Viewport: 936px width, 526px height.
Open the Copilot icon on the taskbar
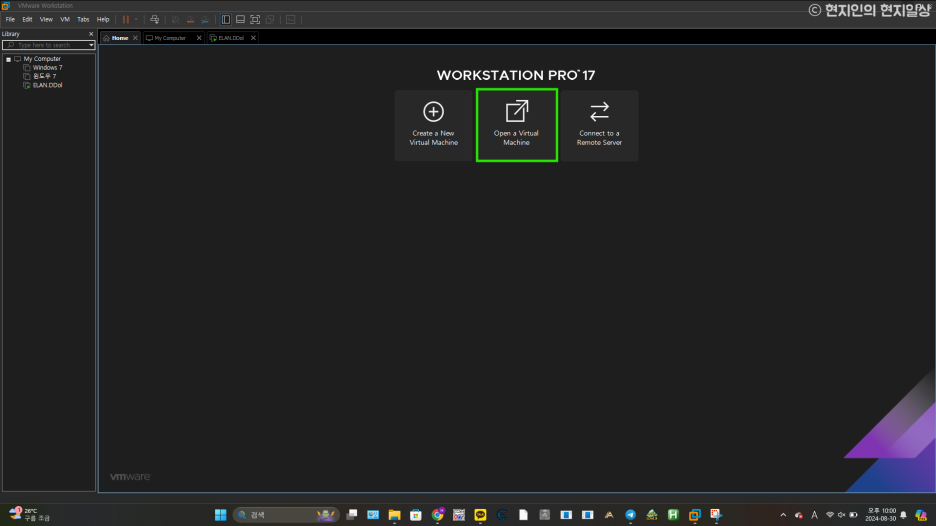921,515
